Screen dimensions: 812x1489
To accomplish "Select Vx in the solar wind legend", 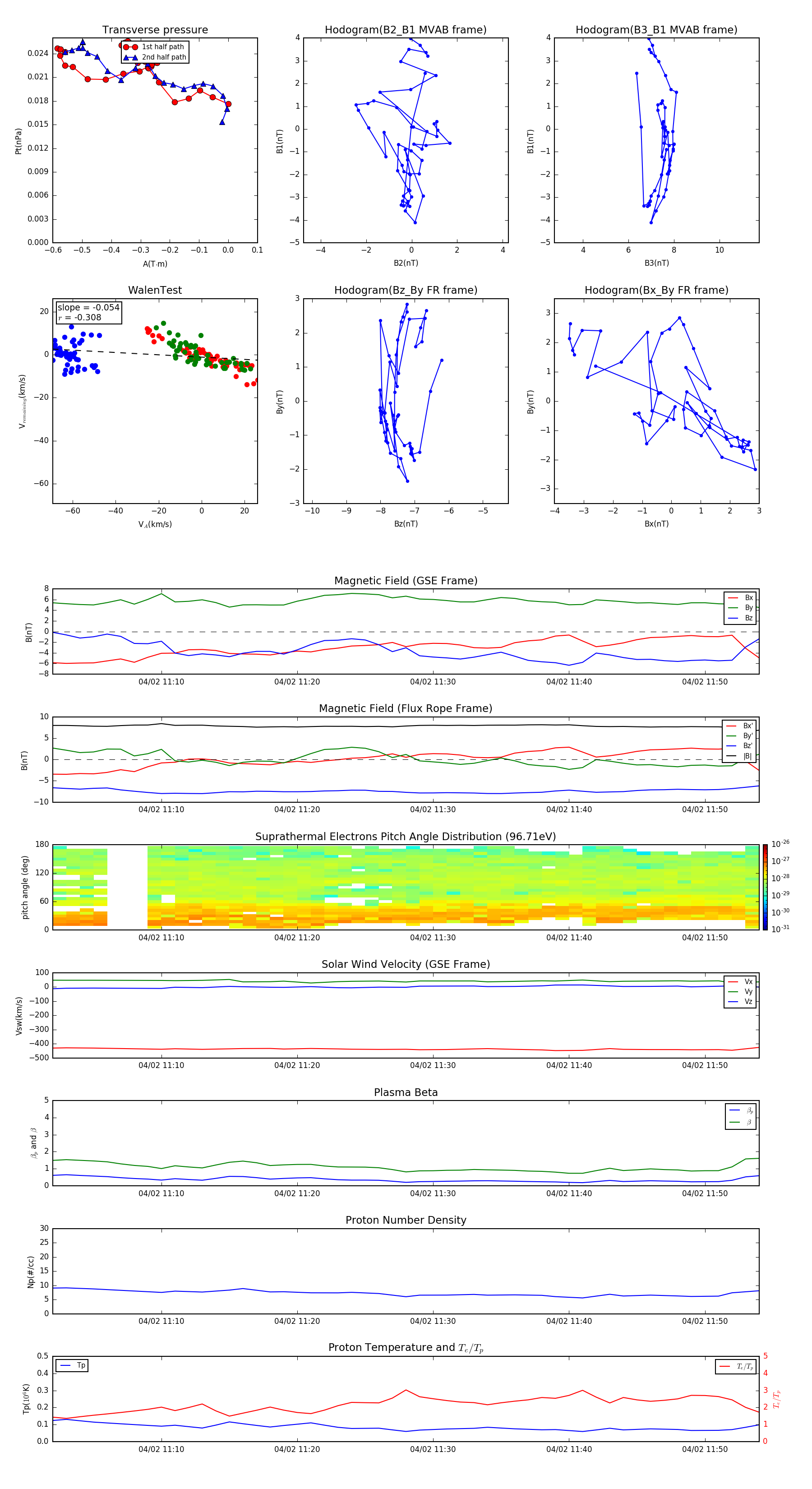I will pyautogui.click(x=741, y=981).
